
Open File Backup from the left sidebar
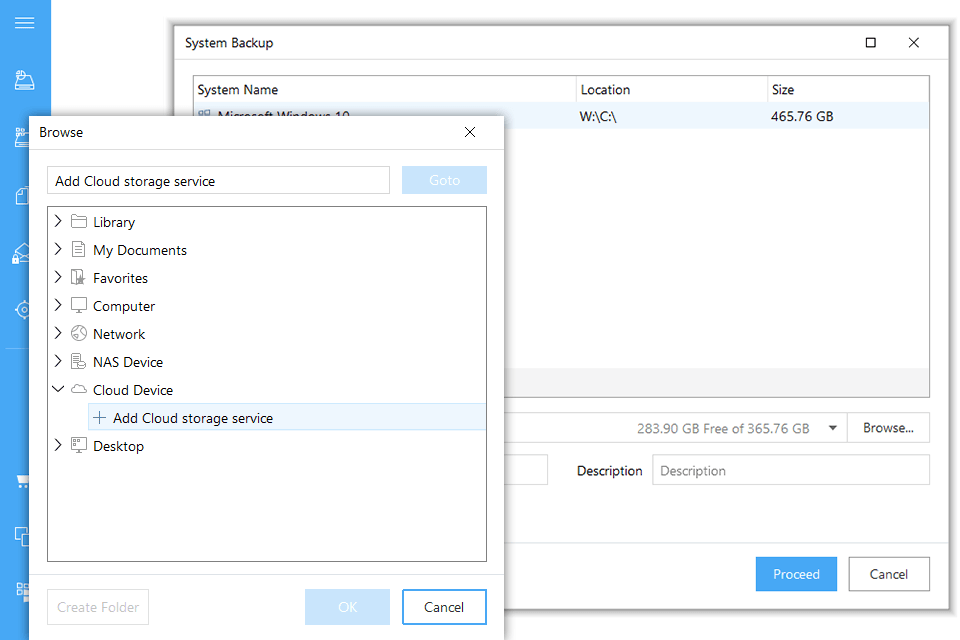(x=24, y=196)
